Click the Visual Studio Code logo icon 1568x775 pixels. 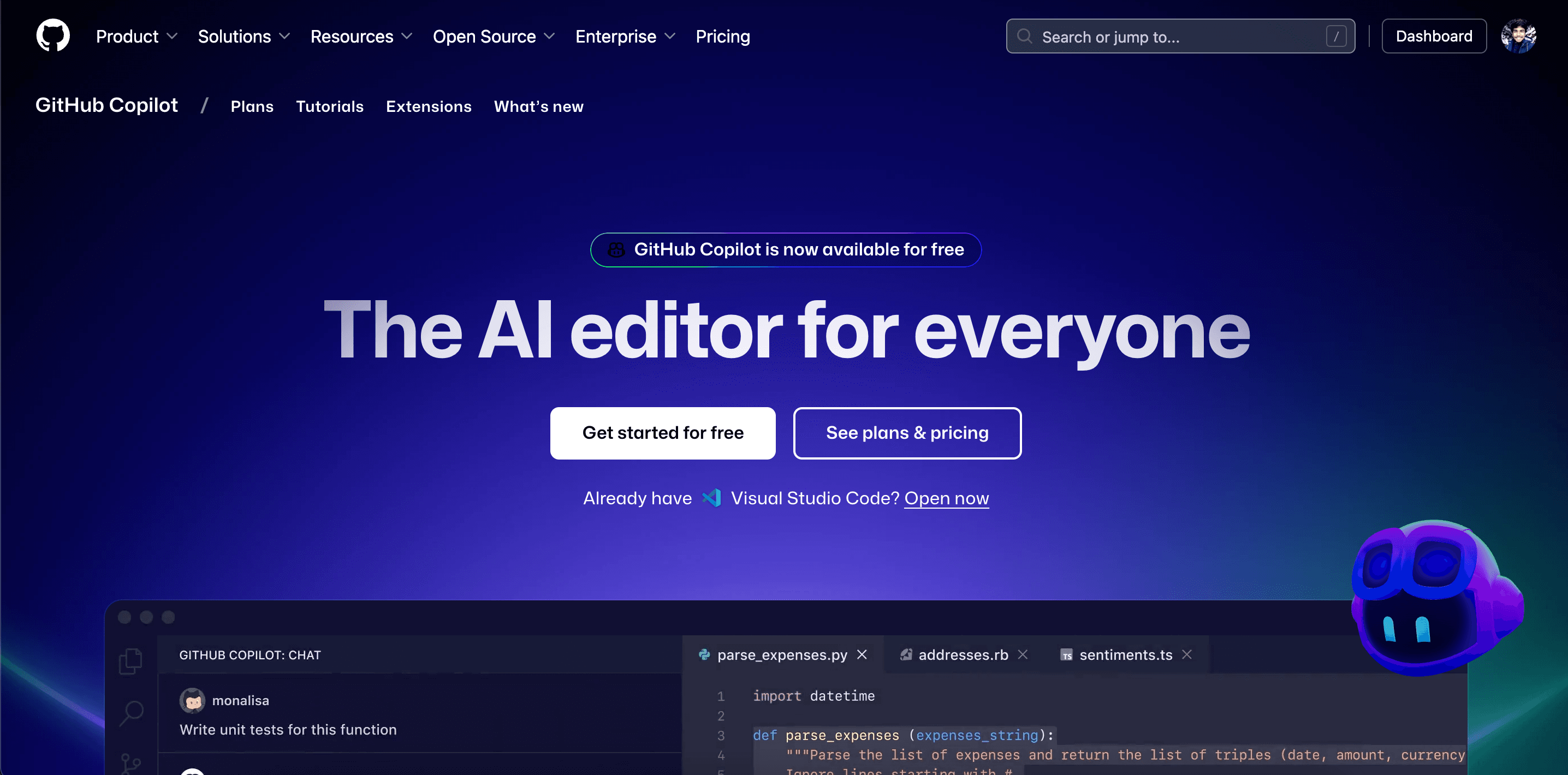[x=711, y=498]
